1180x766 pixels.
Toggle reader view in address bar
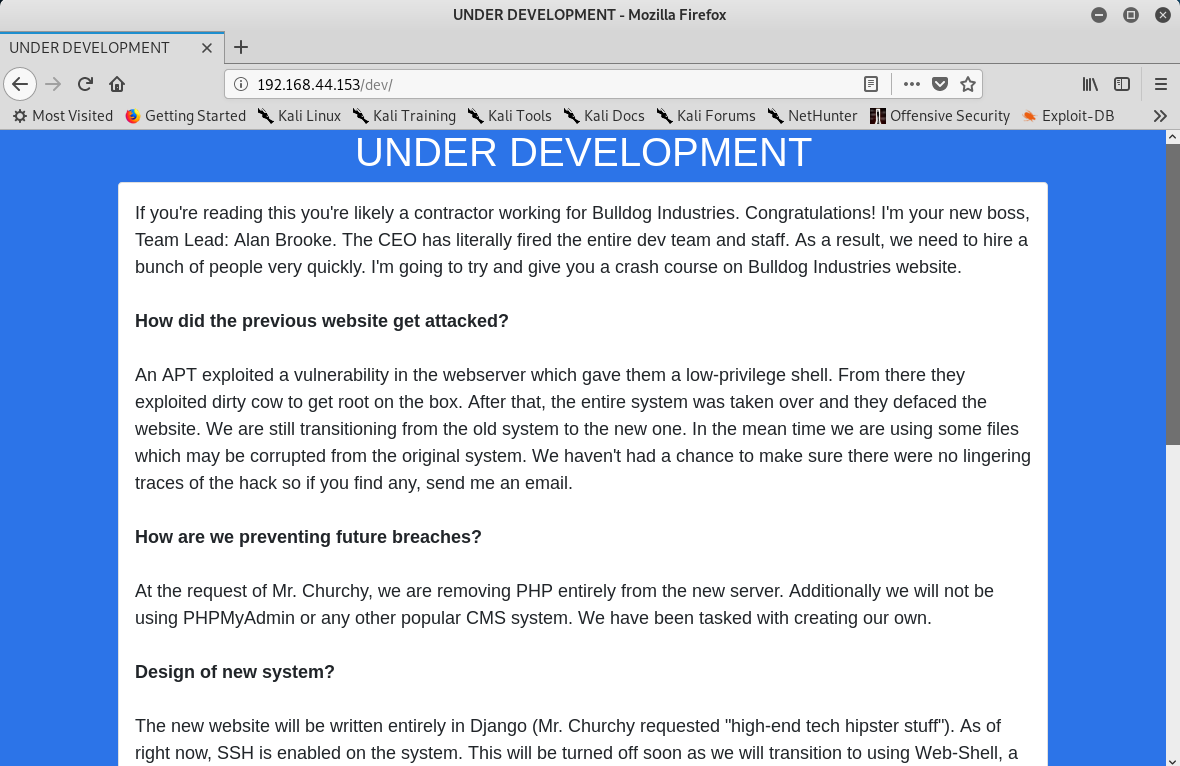click(x=871, y=84)
